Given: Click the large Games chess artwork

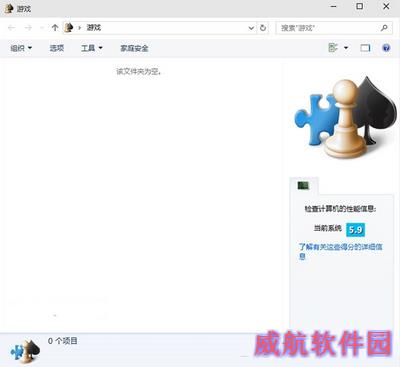Looking at the screenshot, I should [x=345, y=118].
